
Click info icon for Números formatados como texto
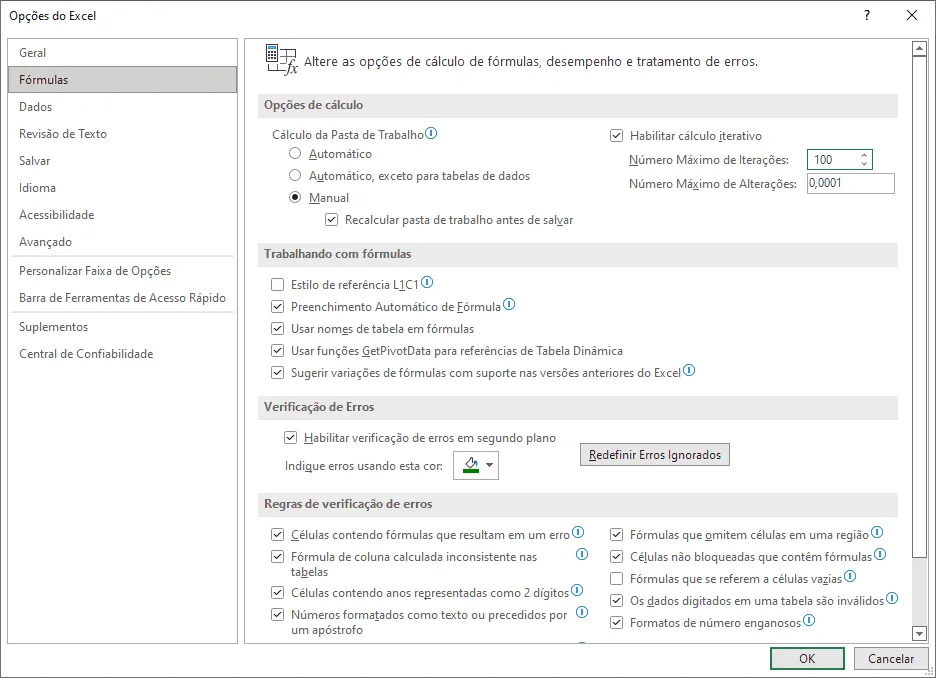(x=582, y=612)
